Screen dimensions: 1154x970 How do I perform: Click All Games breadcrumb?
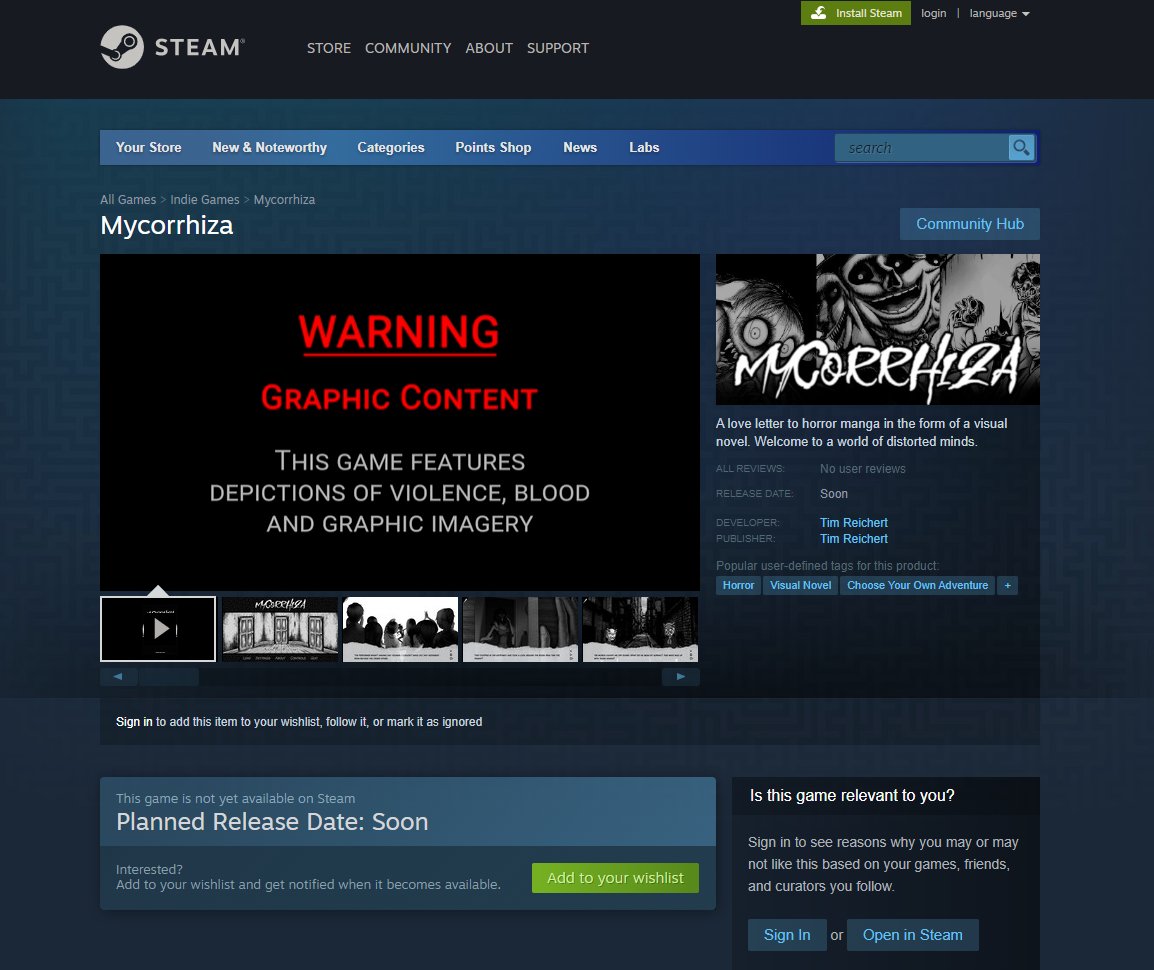(x=128, y=199)
